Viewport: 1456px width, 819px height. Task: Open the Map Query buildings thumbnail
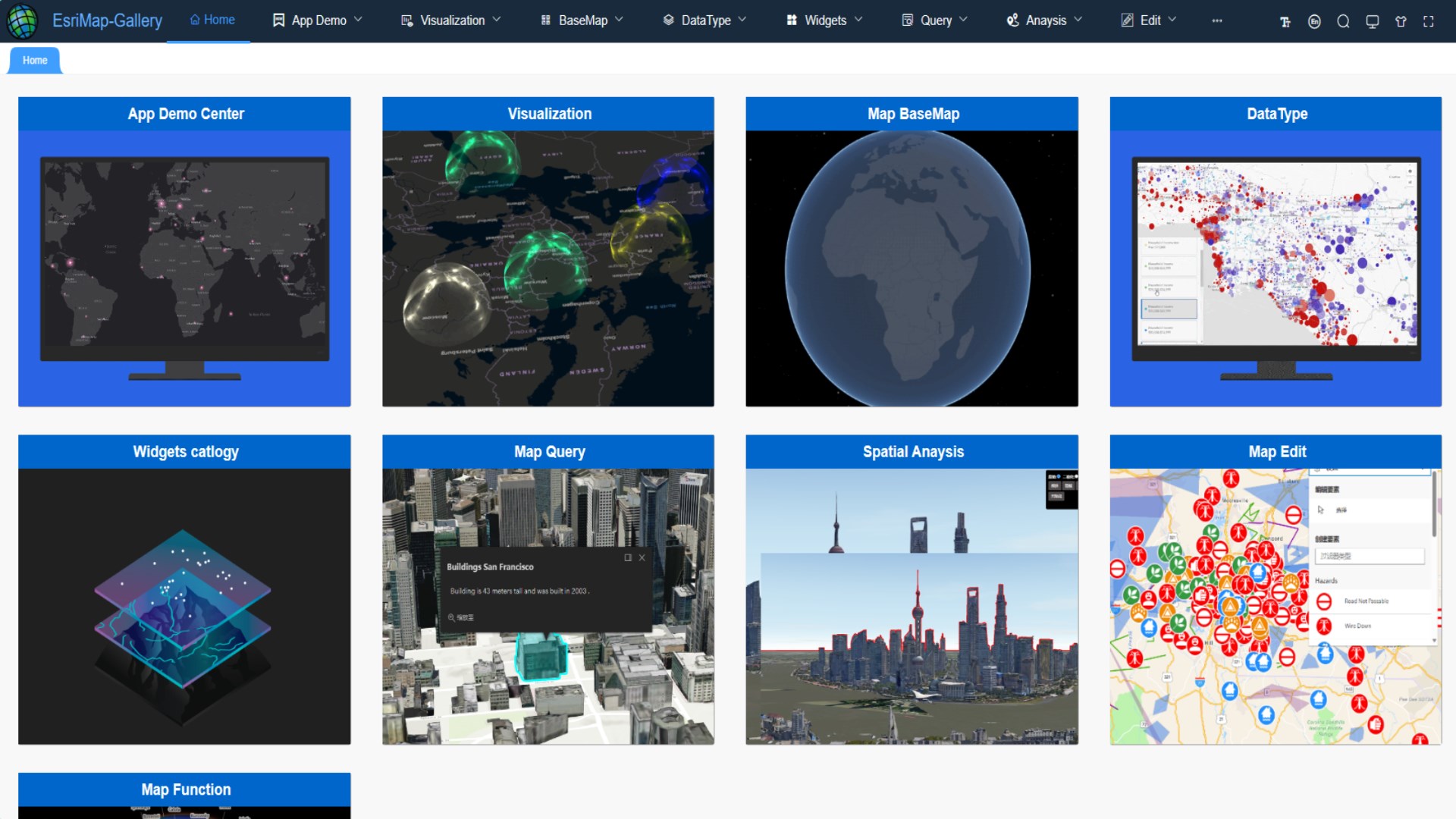coord(548,605)
